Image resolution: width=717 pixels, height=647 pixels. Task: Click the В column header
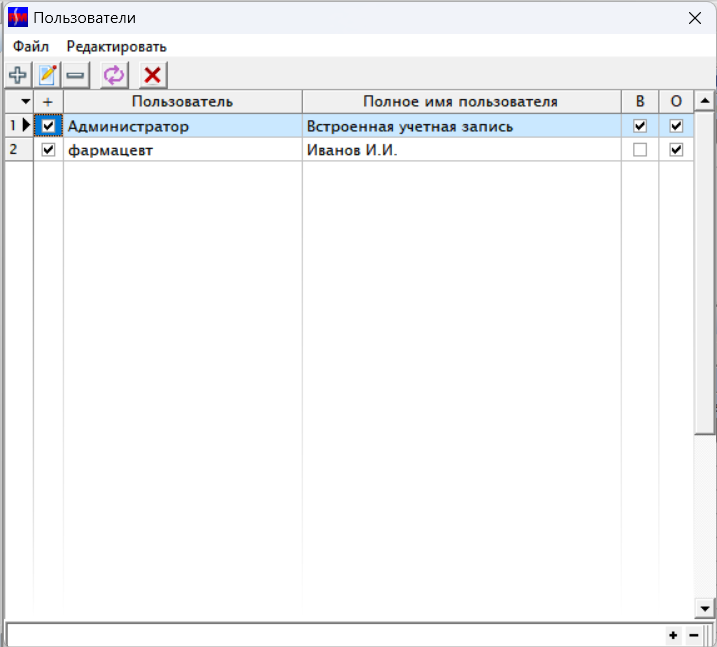coord(640,102)
